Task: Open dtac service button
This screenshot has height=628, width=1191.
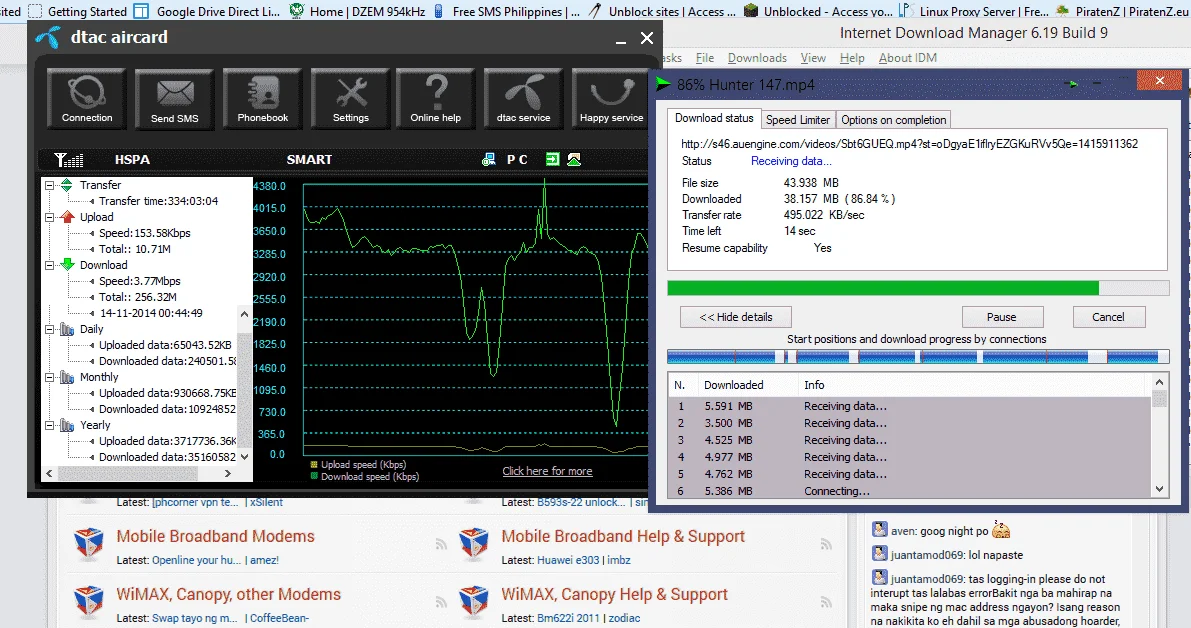Action: pyautogui.click(x=523, y=99)
